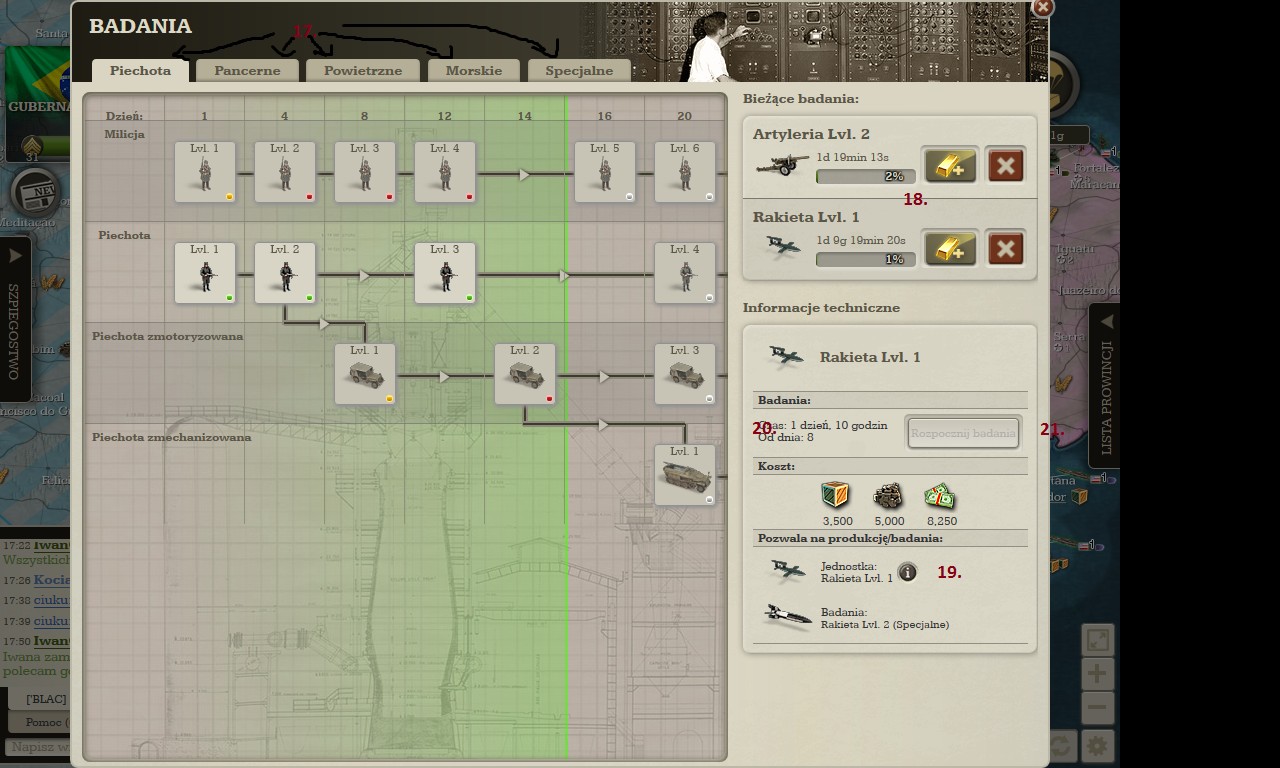Select Piechota Lvl. 3 research tile

445,273
